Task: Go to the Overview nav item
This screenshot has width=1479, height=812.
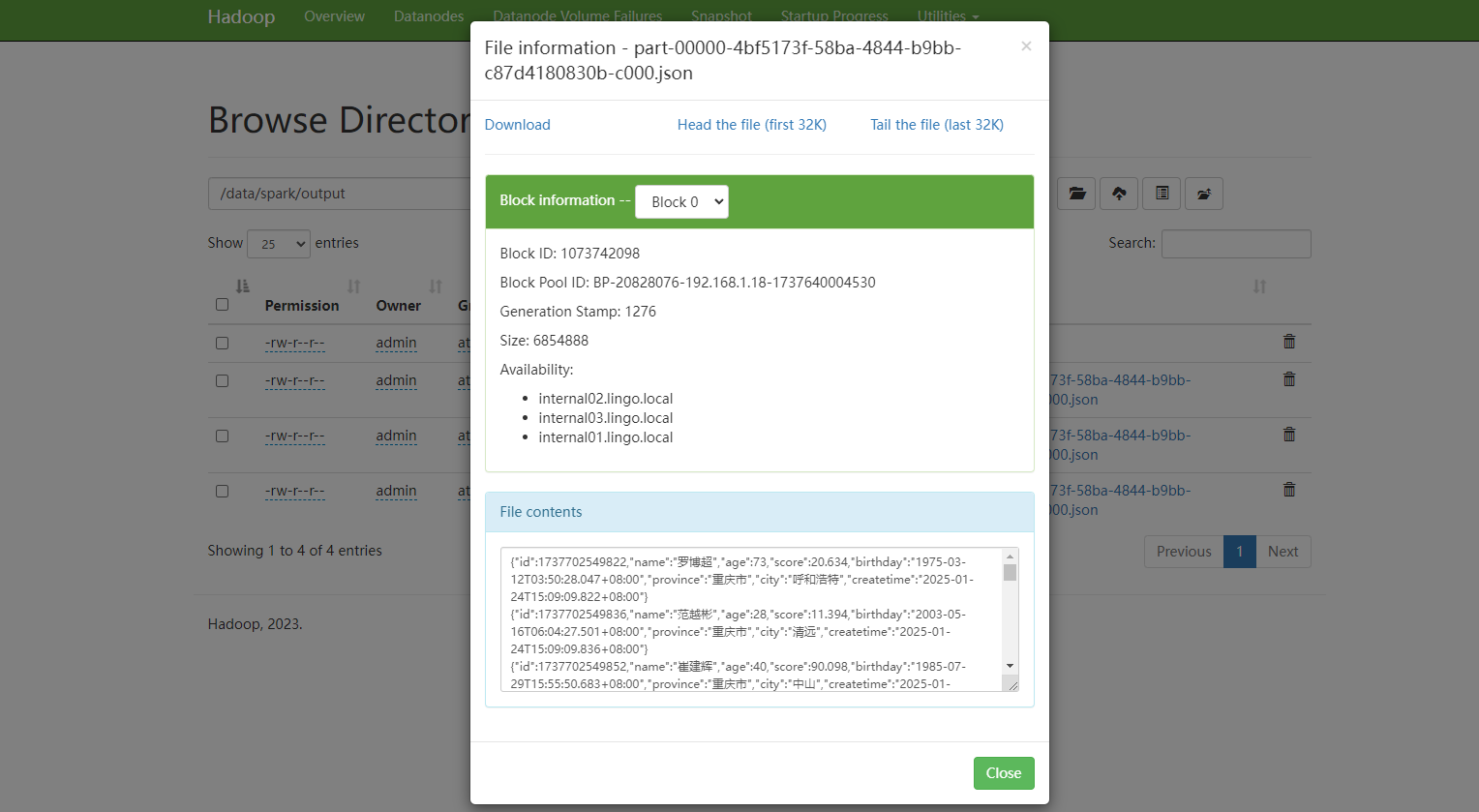Action: point(334,16)
